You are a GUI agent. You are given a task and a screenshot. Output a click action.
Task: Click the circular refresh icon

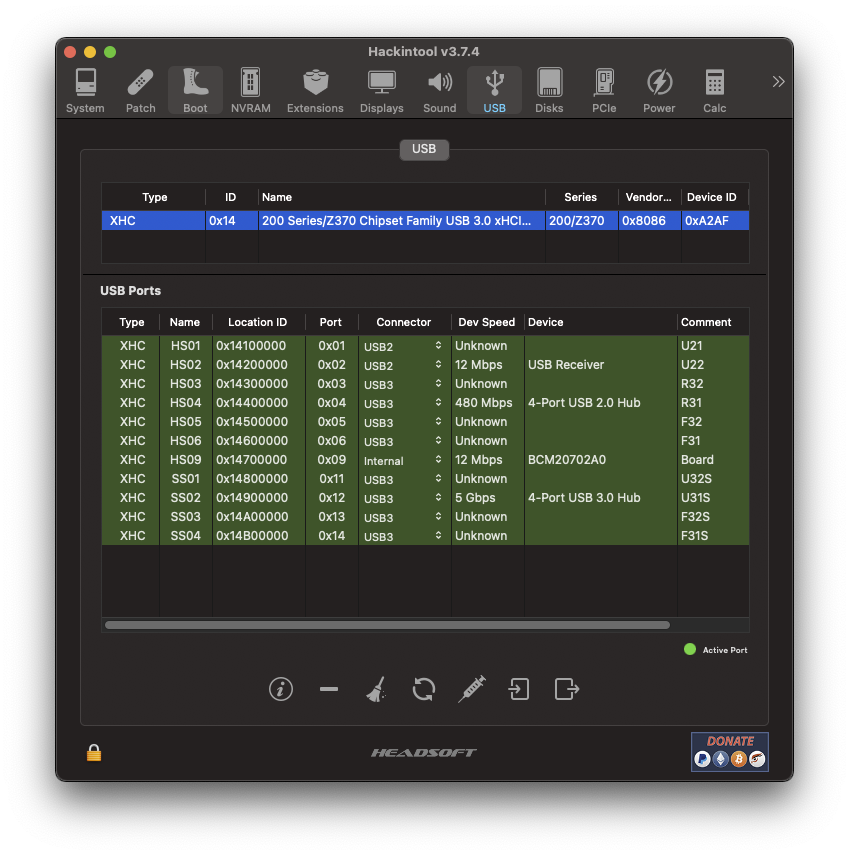[424, 689]
